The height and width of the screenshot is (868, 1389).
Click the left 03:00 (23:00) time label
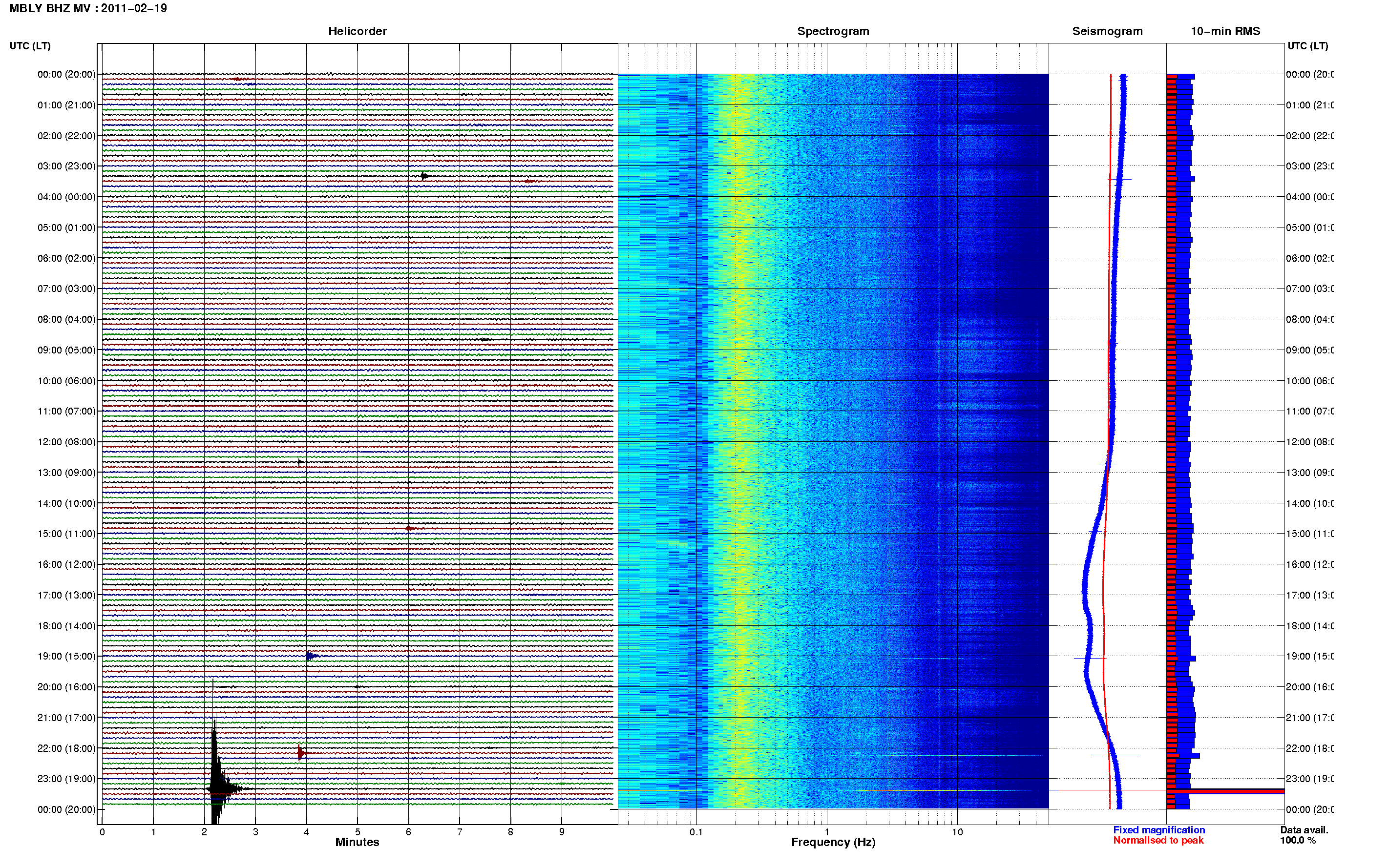(x=66, y=166)
